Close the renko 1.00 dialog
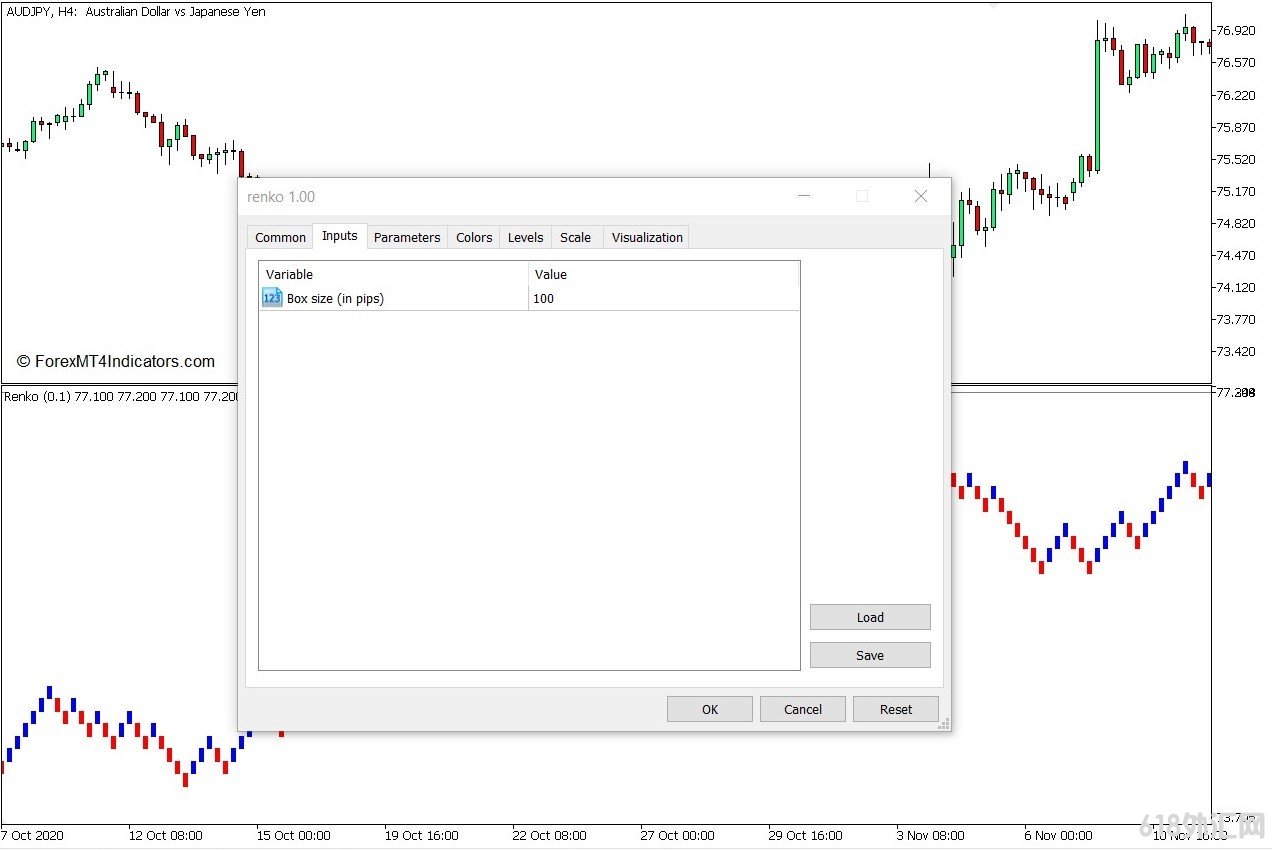The height and width of the screenshot is (850, 1272). [x=921, y=196]
